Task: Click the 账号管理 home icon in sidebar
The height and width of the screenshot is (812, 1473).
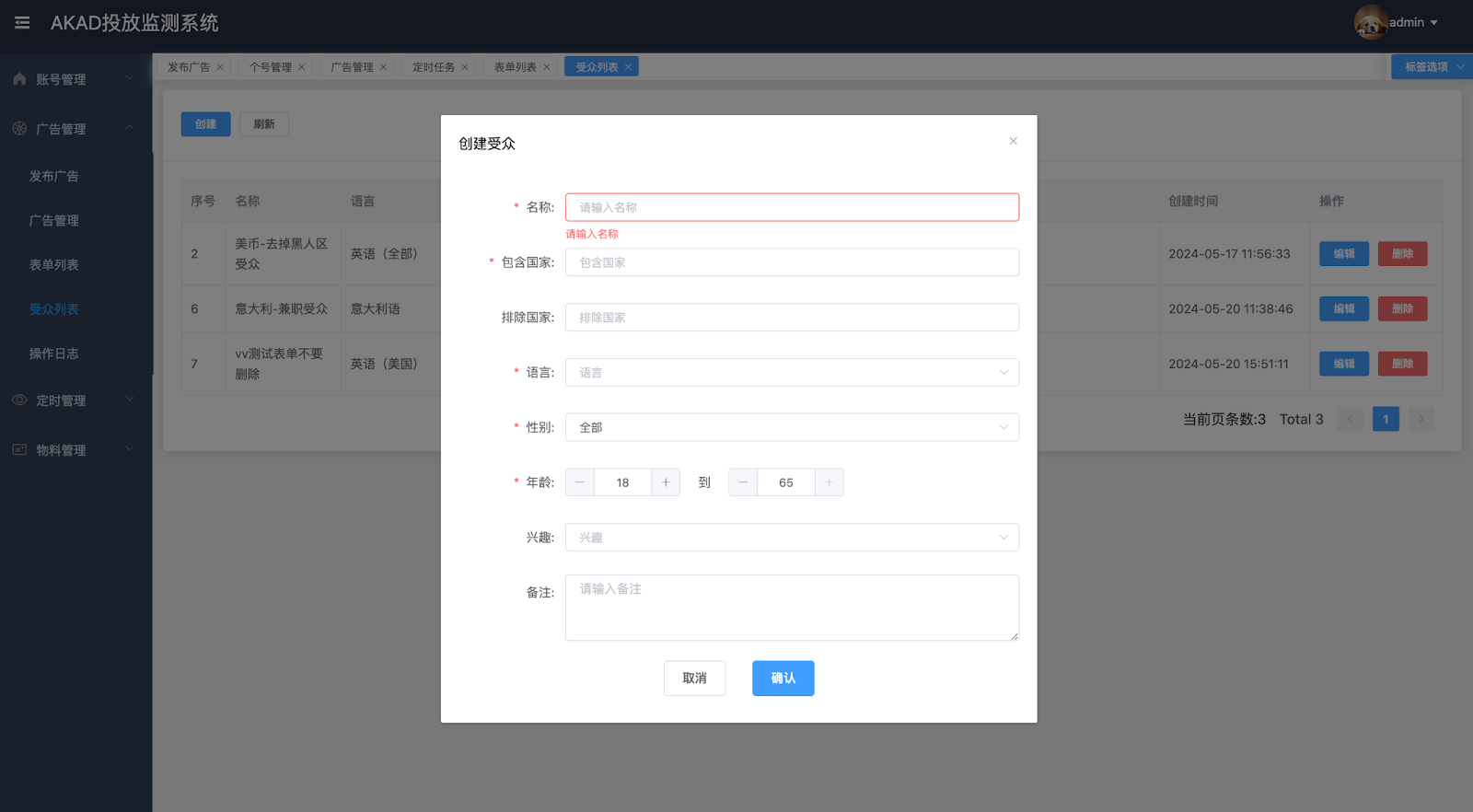Action: coord(19,79)
